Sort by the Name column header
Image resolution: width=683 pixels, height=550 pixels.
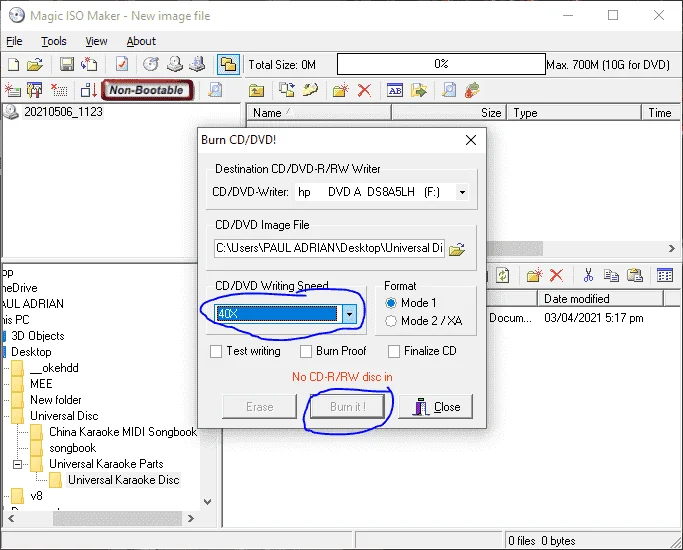coord(318,113)
